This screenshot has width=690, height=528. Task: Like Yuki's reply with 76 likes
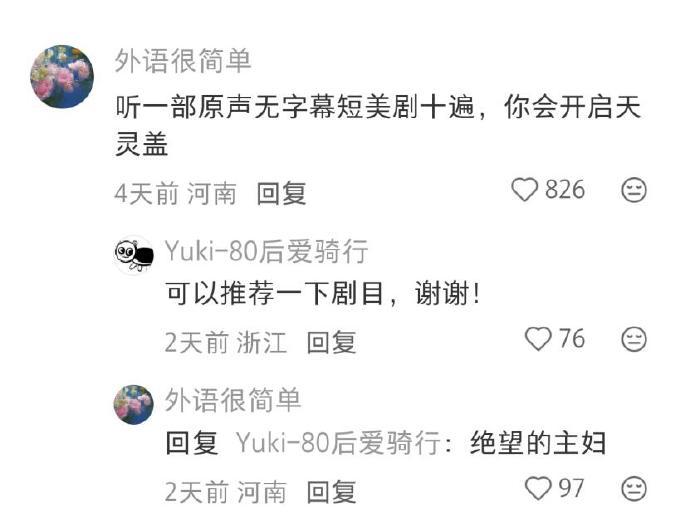pyautogui.click(x=538, y=339)
